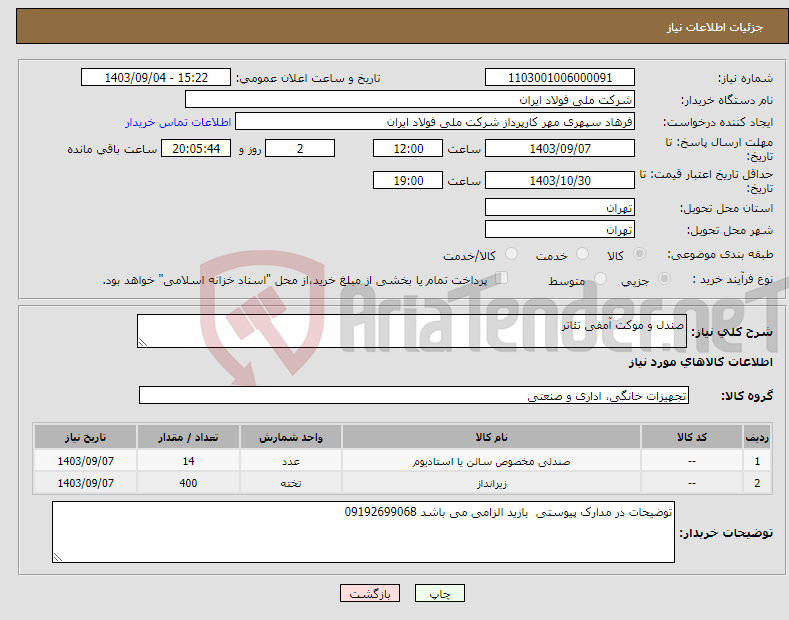Click the شرح کلی نیاز text area
Viewport: 789px width, 620px height.
tap(412, 331)
